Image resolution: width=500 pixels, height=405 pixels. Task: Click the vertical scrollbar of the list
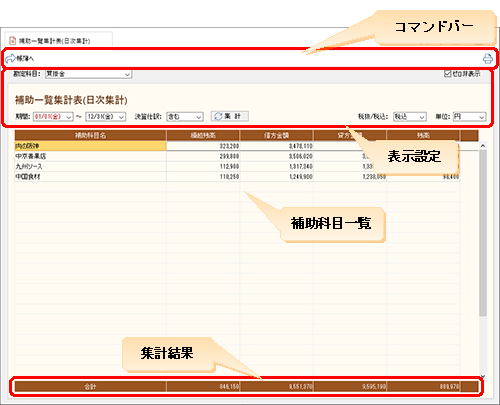click(483, 233)
